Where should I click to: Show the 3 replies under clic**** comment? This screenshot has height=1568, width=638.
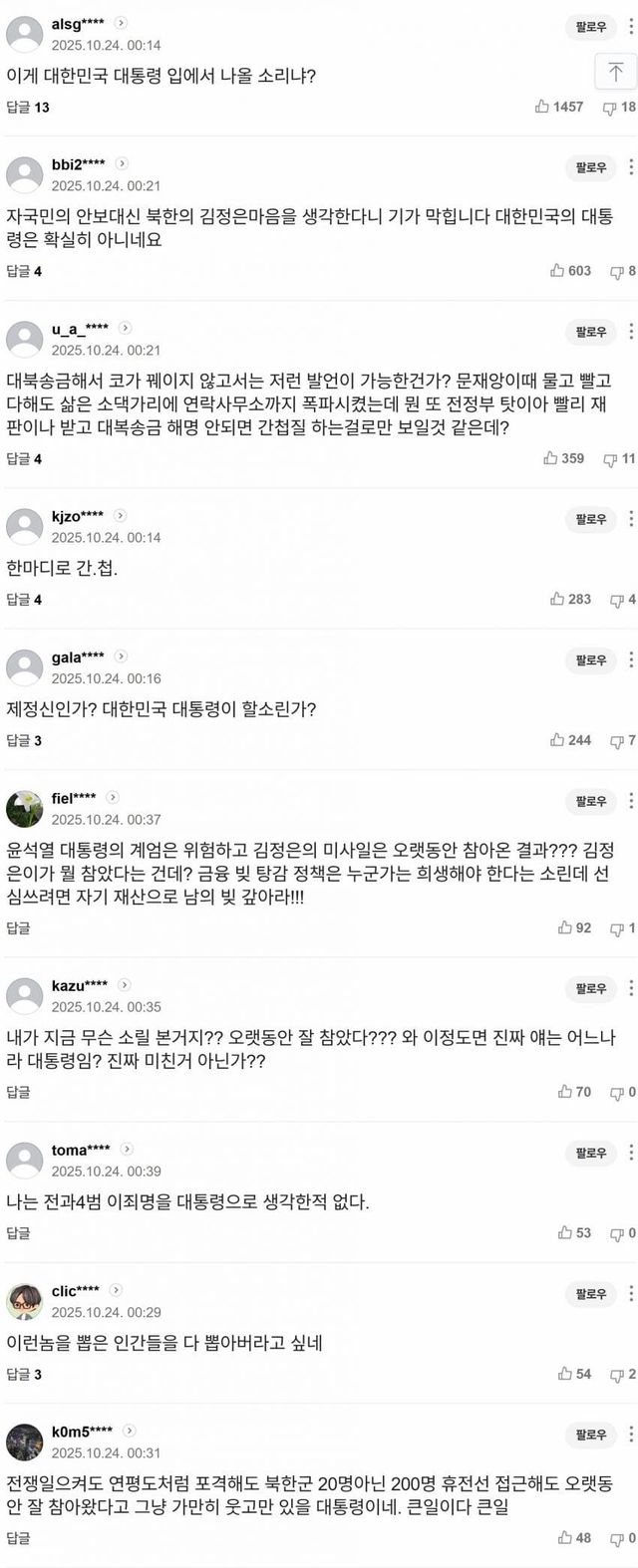coord(24,1375)
